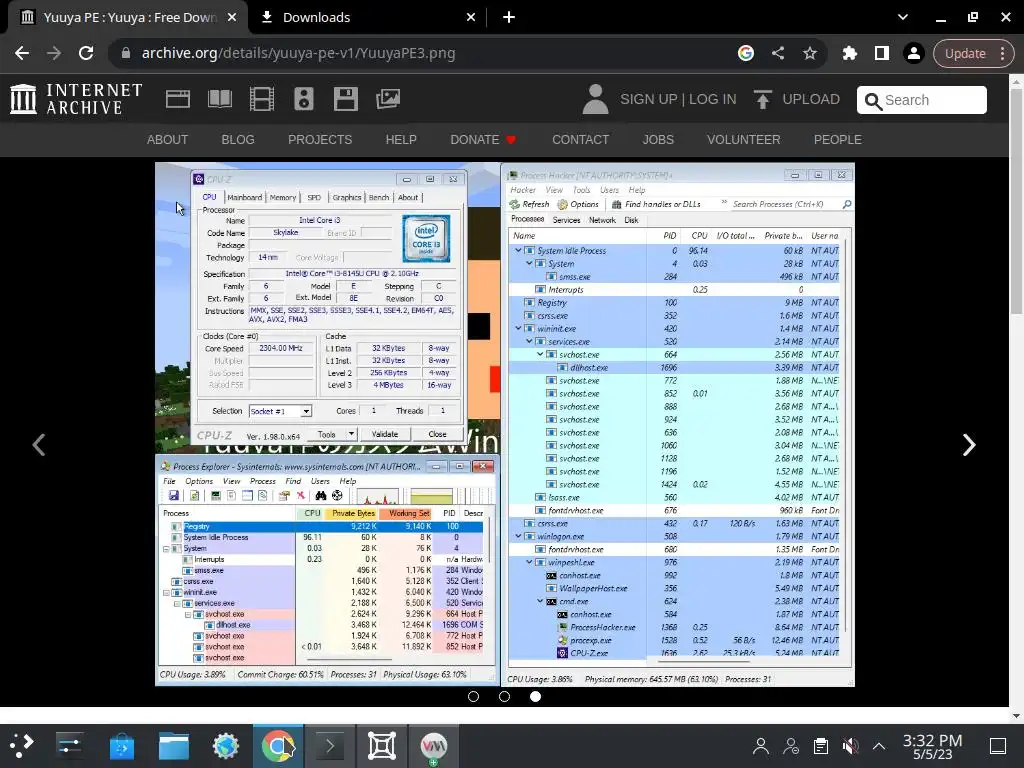
Task: Click the square frame app in the taskbar
Action: pos(381,745)
